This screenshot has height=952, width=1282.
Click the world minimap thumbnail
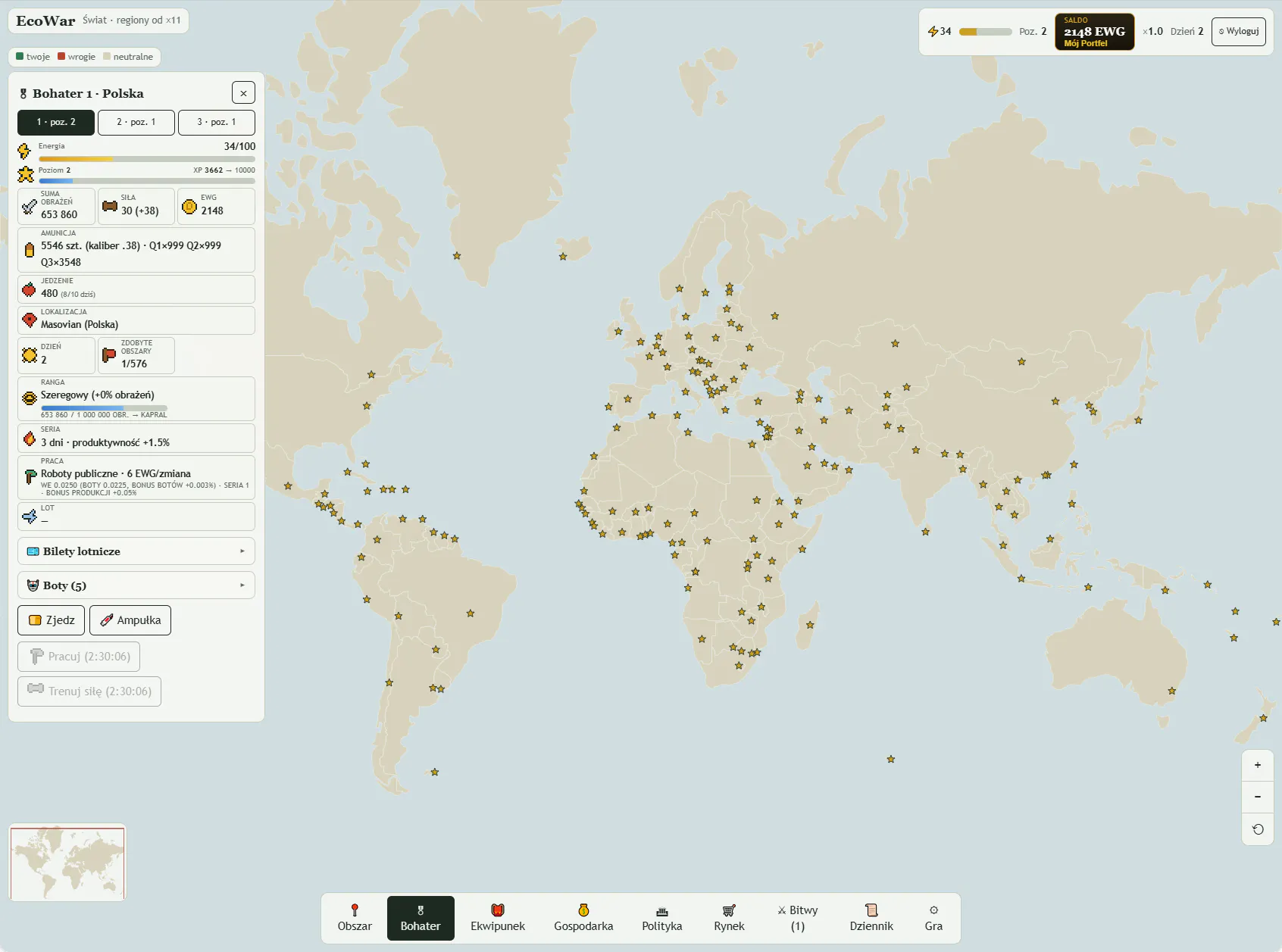tap(67, 862)
